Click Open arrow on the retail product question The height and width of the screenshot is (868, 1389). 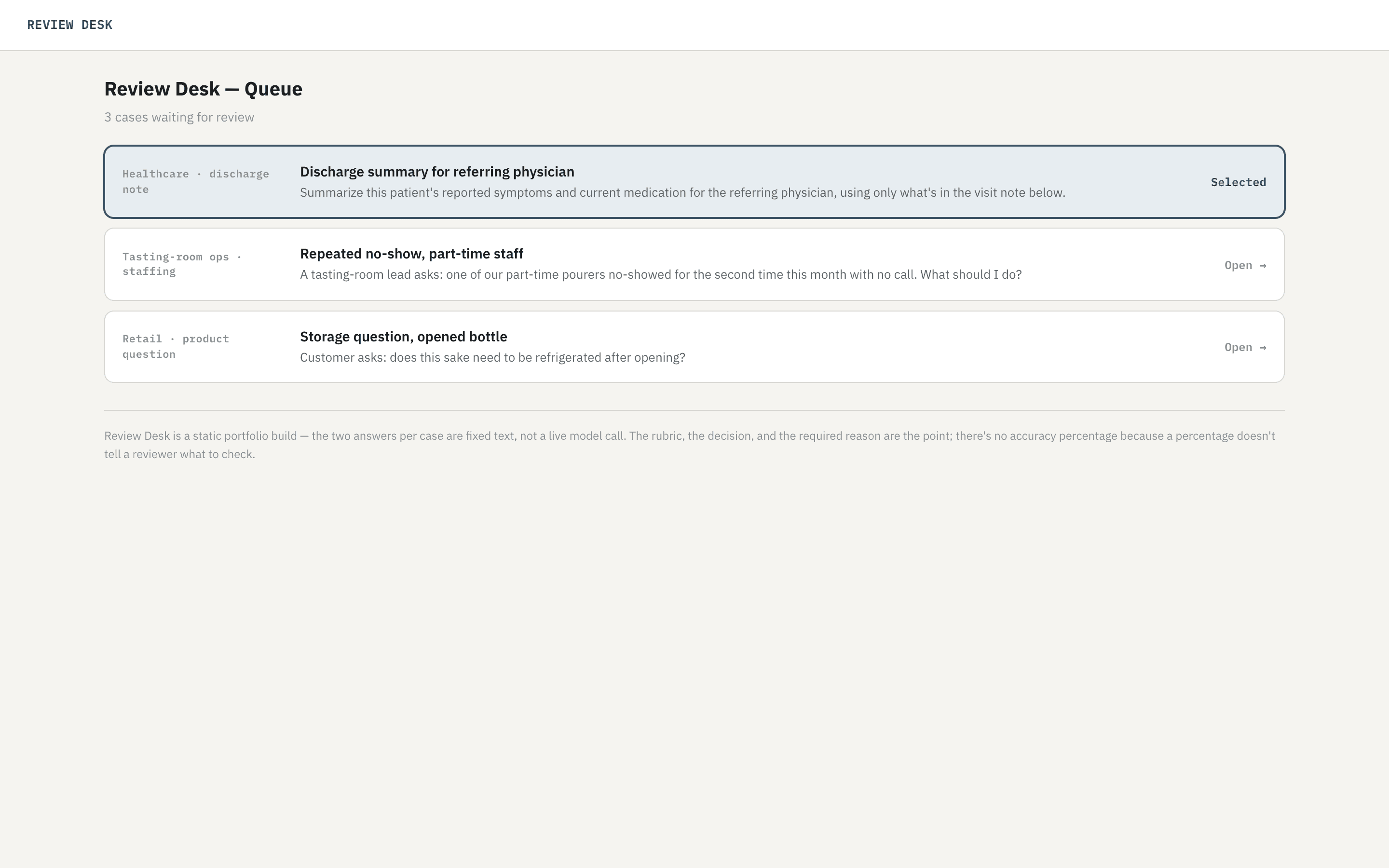1245,347
